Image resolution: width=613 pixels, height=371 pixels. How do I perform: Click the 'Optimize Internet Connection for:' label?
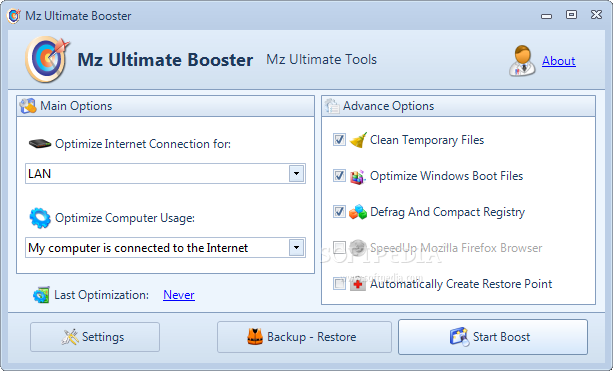(143, 144)
